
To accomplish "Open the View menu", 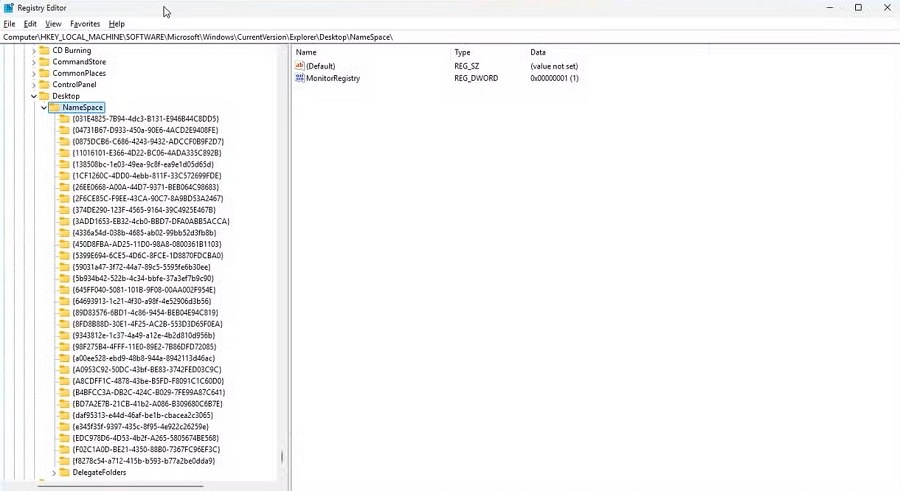I will (x=53, y=24).
